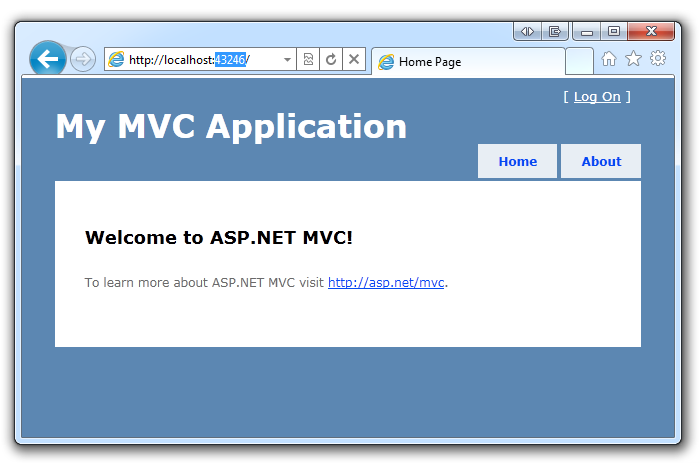The image size is (700, 463).
Task: Click the title bar icon beside minimize
Action: tap(554, 31)
